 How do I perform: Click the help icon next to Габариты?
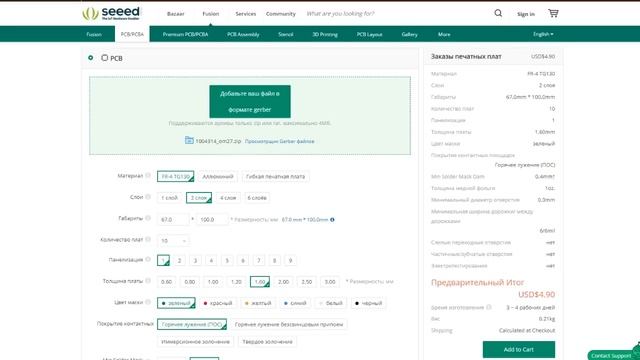point(148,218)
